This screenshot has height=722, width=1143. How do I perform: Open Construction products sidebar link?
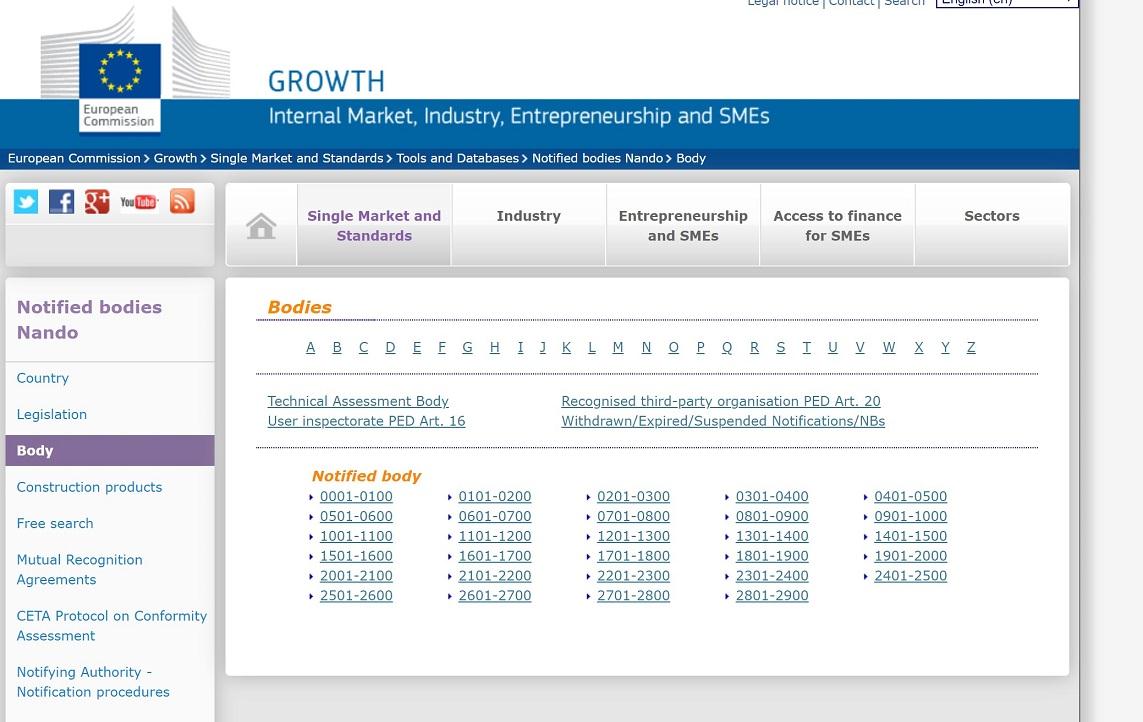(90, 487)
